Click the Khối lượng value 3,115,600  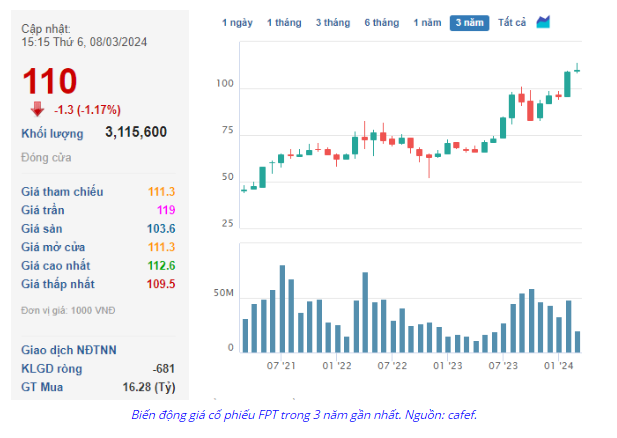click(x=136, y=132)
